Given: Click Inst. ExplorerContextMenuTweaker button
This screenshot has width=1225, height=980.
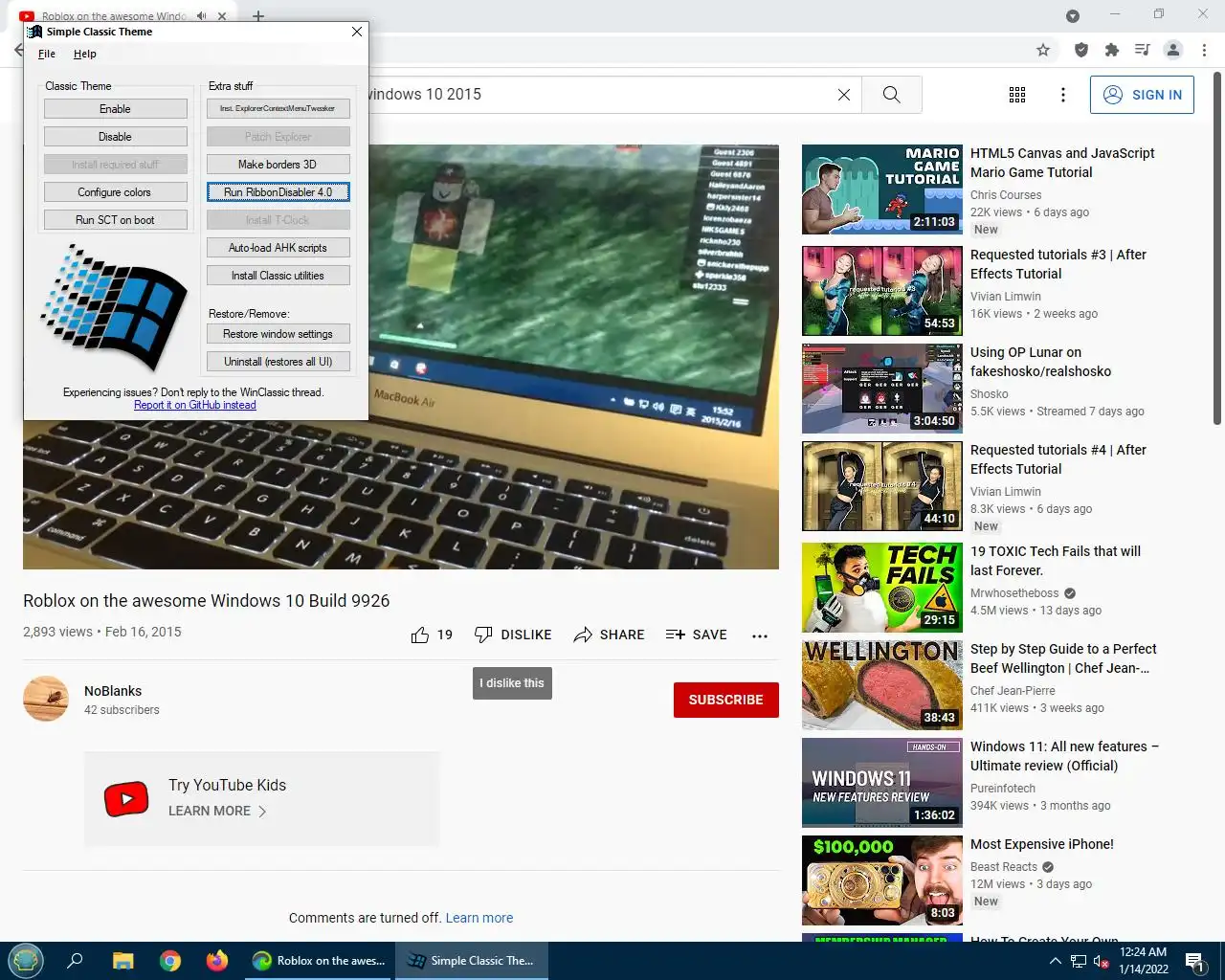Looking at the screenshot, I should point(278,109).
